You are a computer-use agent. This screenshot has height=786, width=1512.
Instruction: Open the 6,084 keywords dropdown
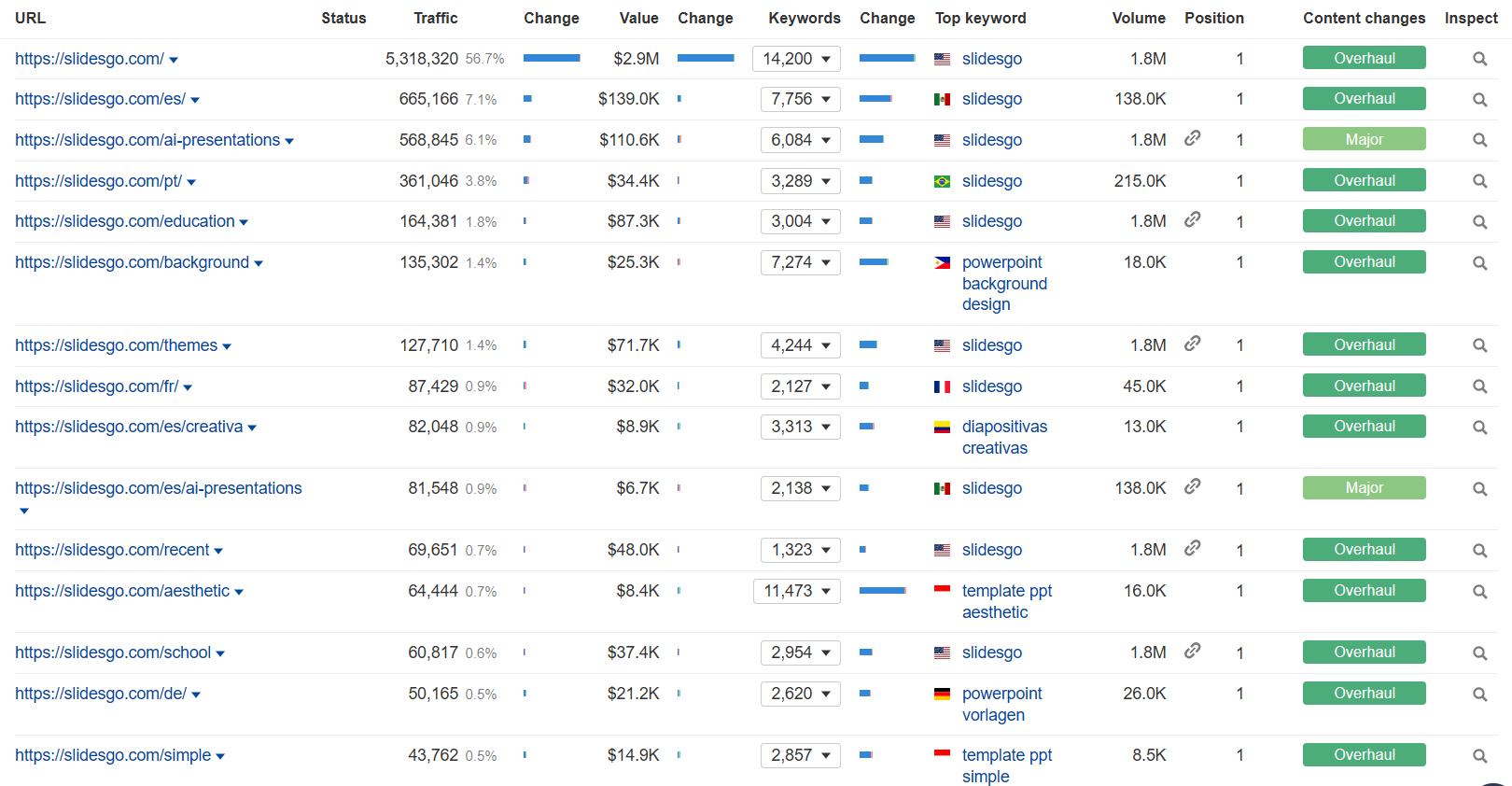[801, 140]
